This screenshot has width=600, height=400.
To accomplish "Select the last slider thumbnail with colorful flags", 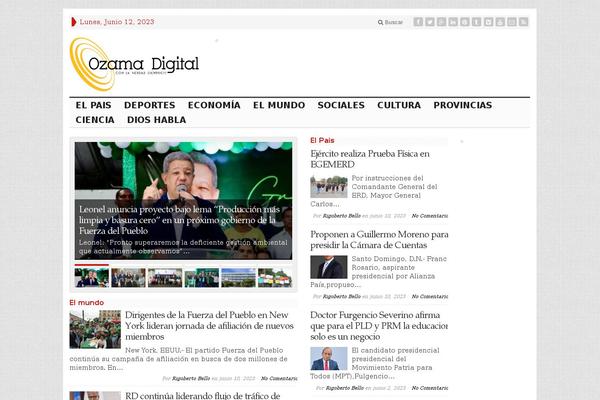I will pos(275,278).
